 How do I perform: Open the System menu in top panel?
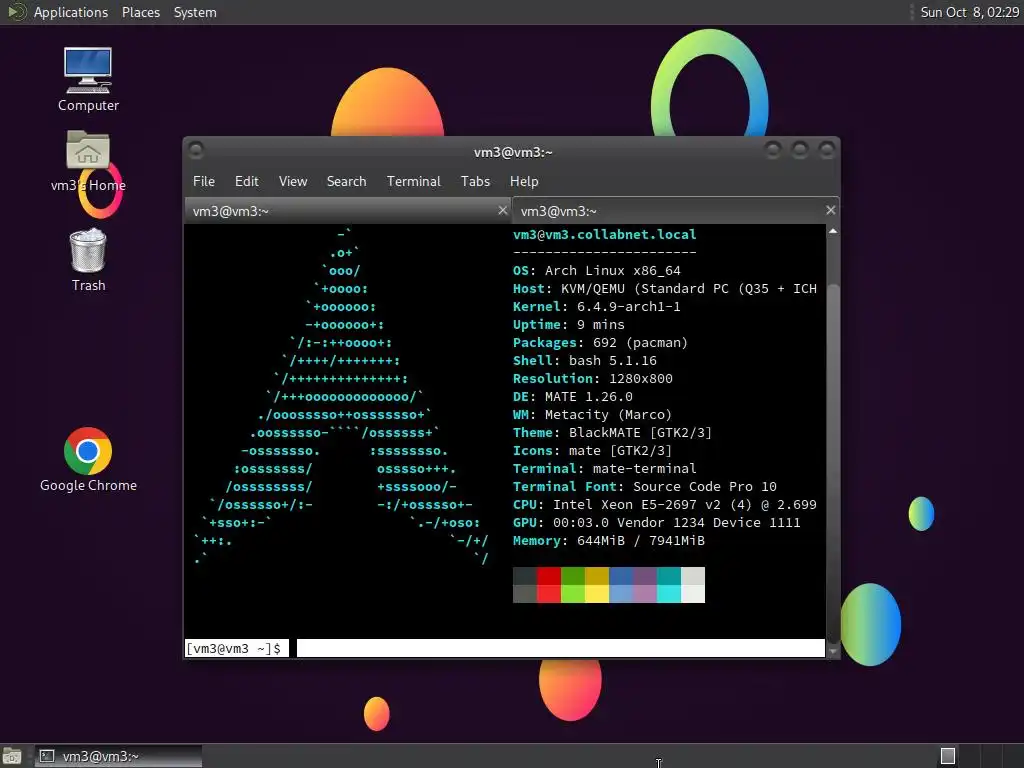tap(195, 12)
